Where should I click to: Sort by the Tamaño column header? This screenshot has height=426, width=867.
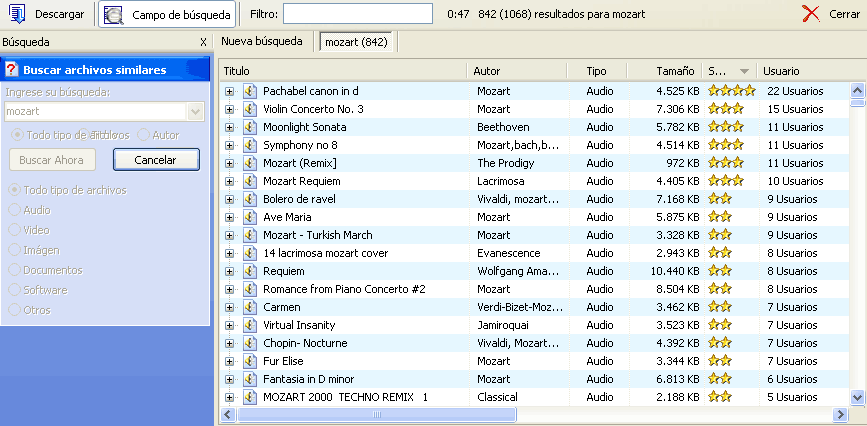pos(665,71)
